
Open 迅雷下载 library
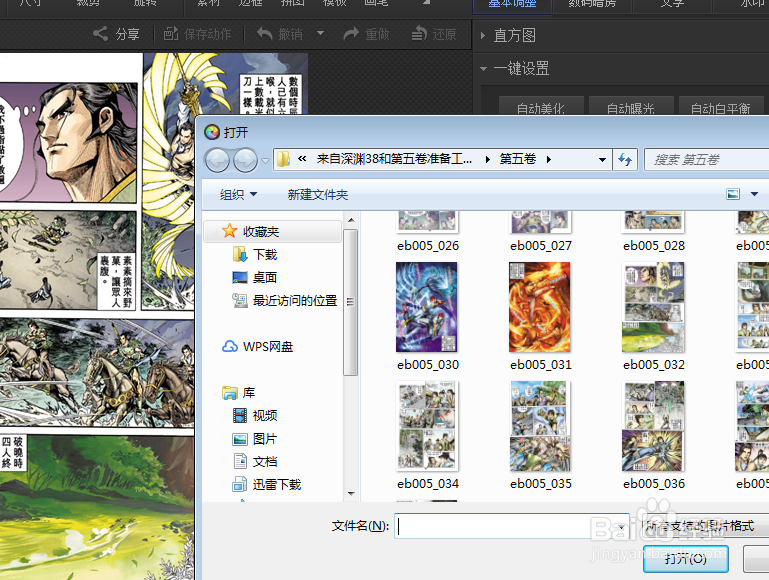pyautogui.click(x=277, y=485)
